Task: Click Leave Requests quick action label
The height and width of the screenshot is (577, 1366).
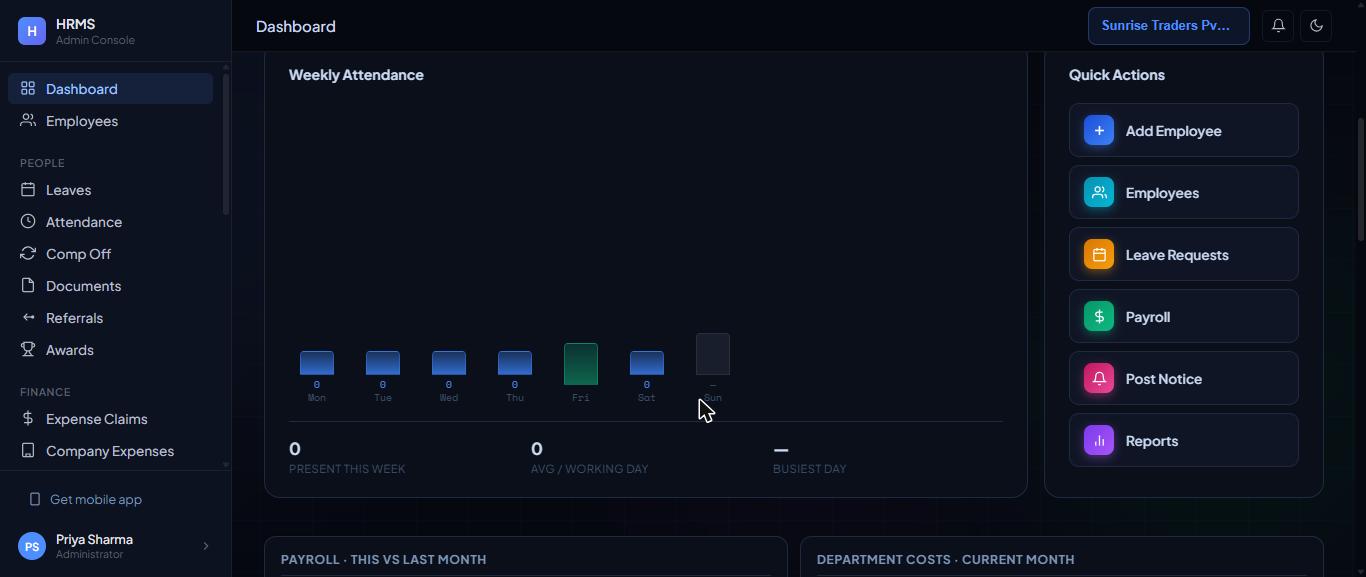Action: pos(1177,255)
